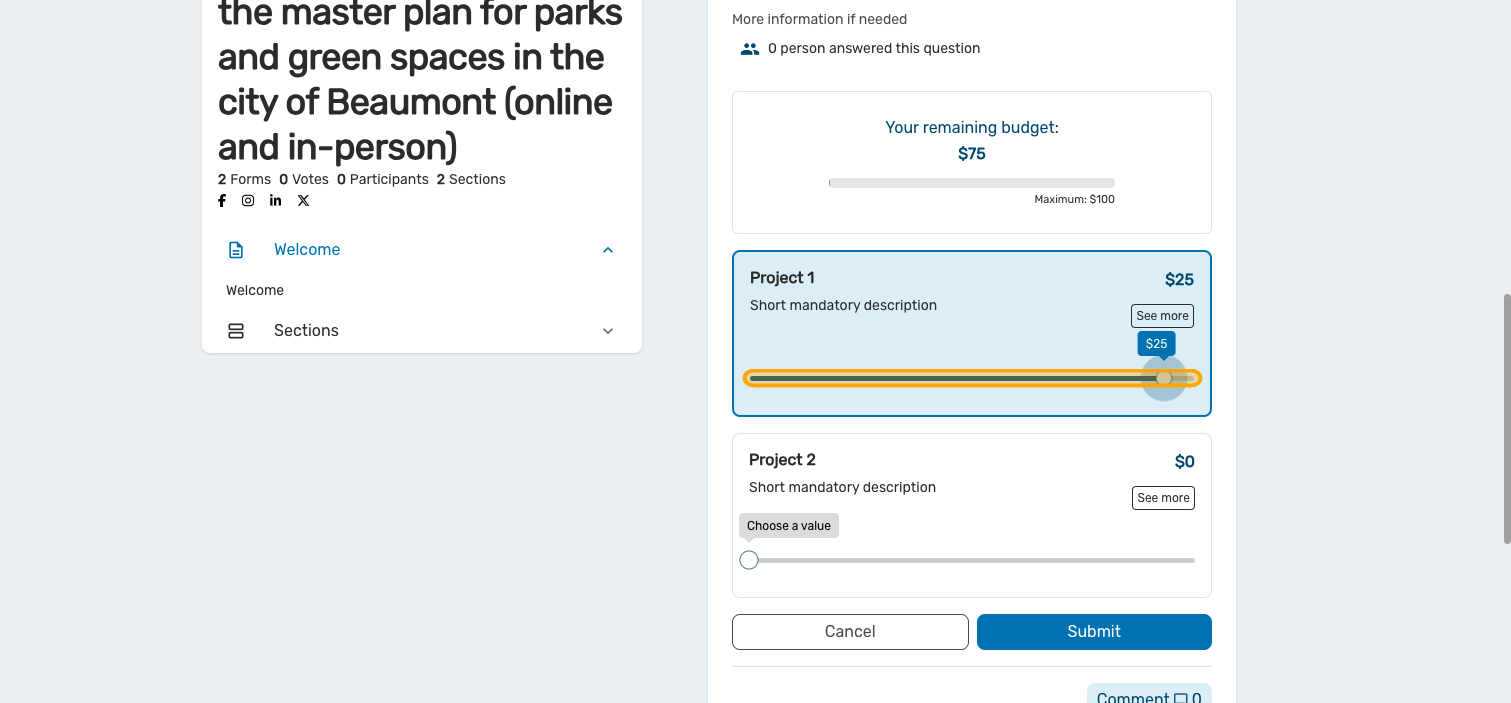Click See more for Project 1
This screenshot has width=1511, height=703.
coord(1162,316)
